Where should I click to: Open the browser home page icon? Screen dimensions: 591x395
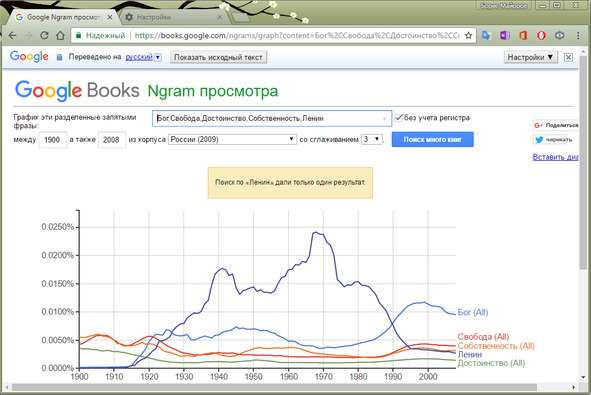[x=60, y=35]
